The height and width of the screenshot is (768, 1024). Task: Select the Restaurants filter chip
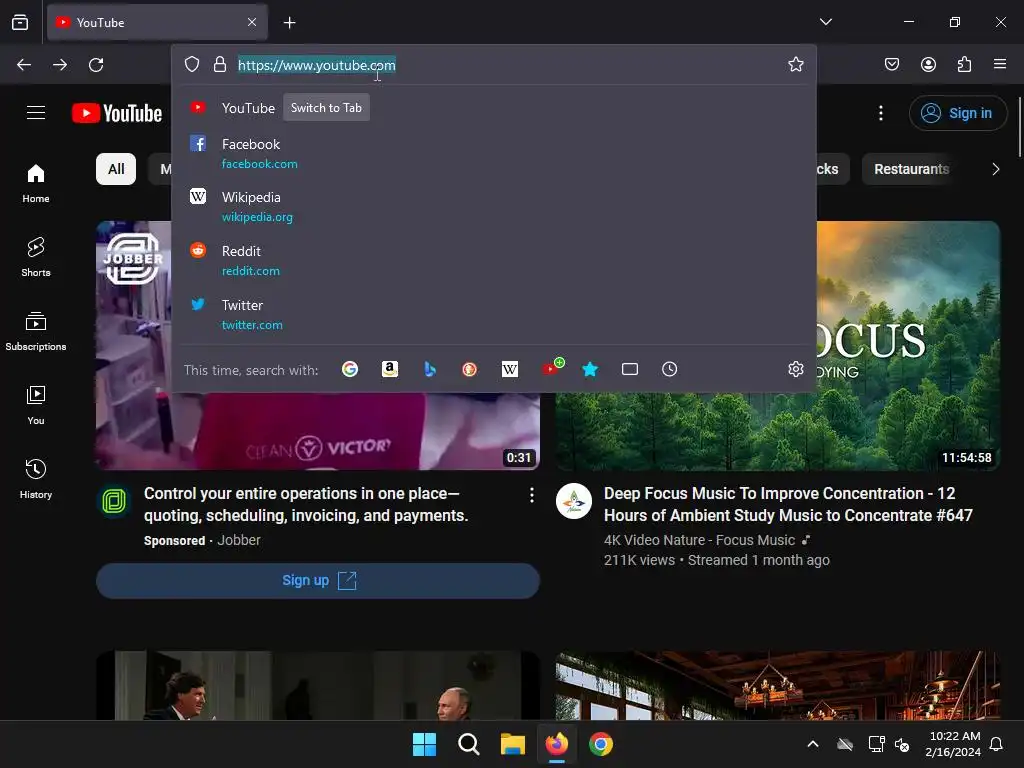tap(911, 169)
